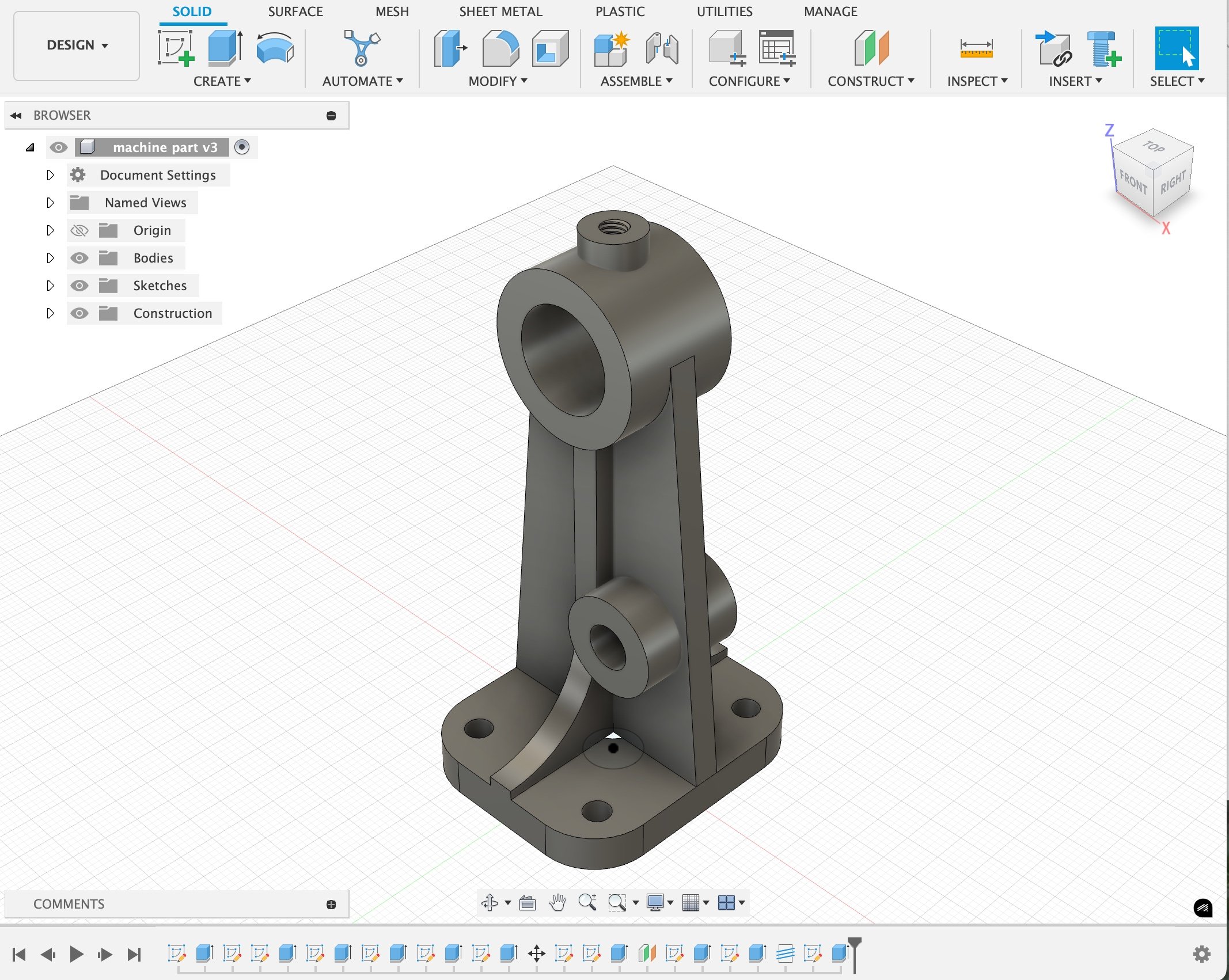1229x980 pixels.
Task: Click the Joint tool in Assemble
Action: tap(662, 48)
